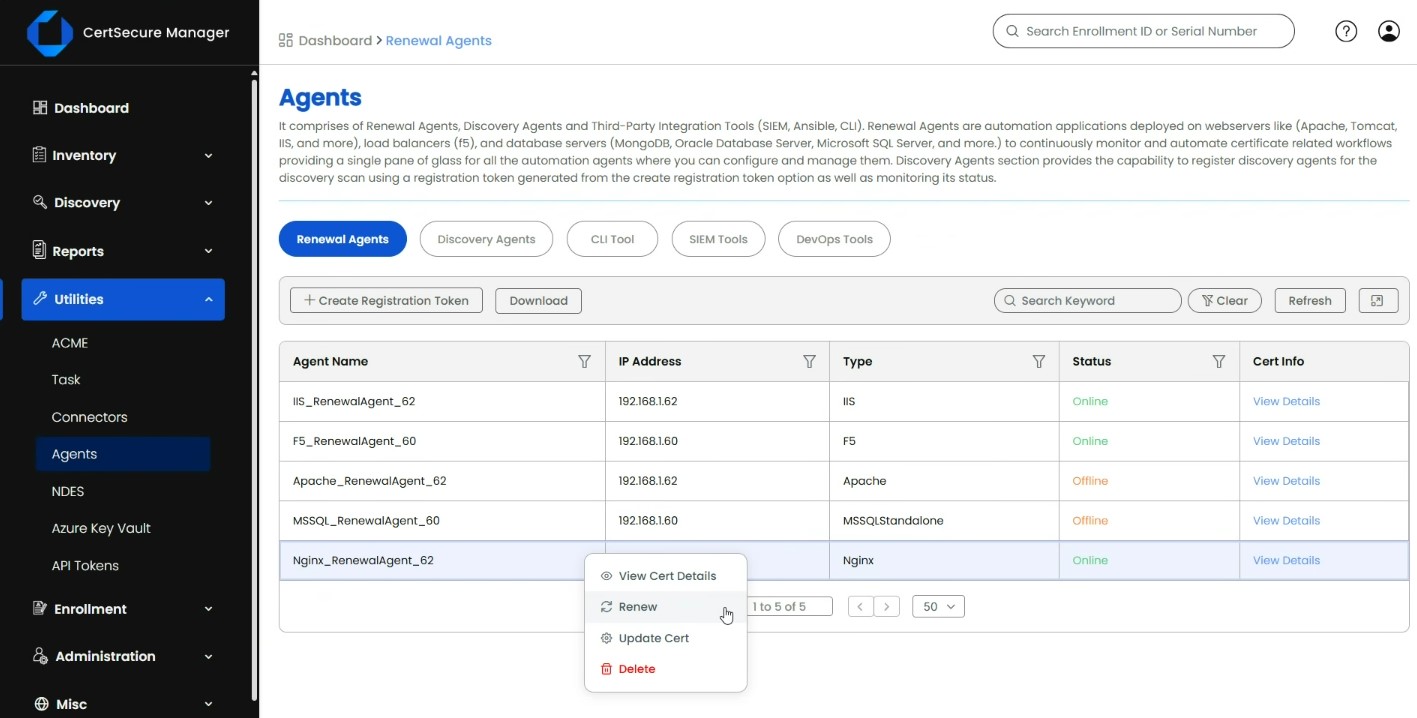Switch to the DevOps Tools tab
The height and width of the screenshot is (718, 1417).
tap(834, 239)
